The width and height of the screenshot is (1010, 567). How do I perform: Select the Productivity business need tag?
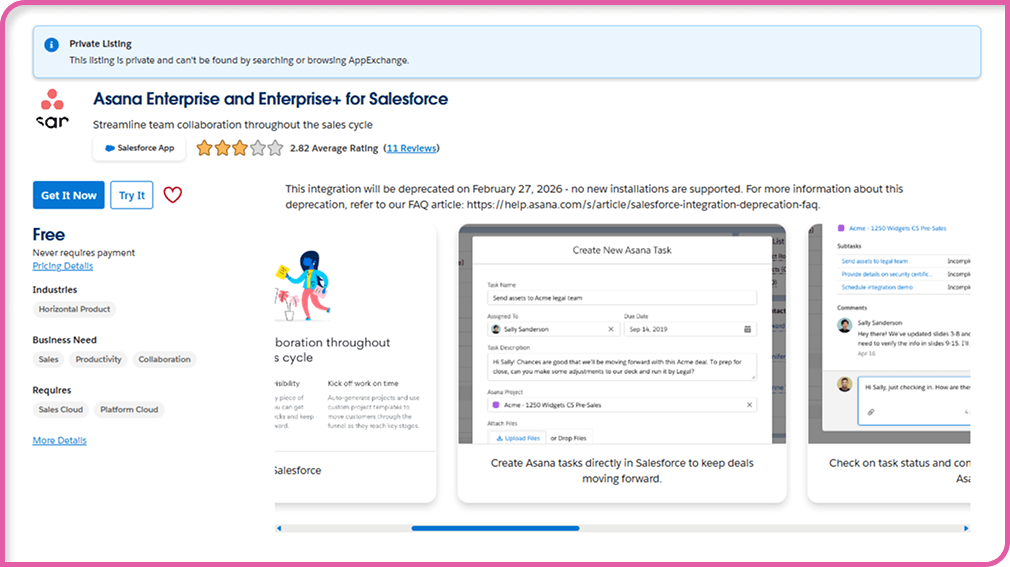(99, 359)
